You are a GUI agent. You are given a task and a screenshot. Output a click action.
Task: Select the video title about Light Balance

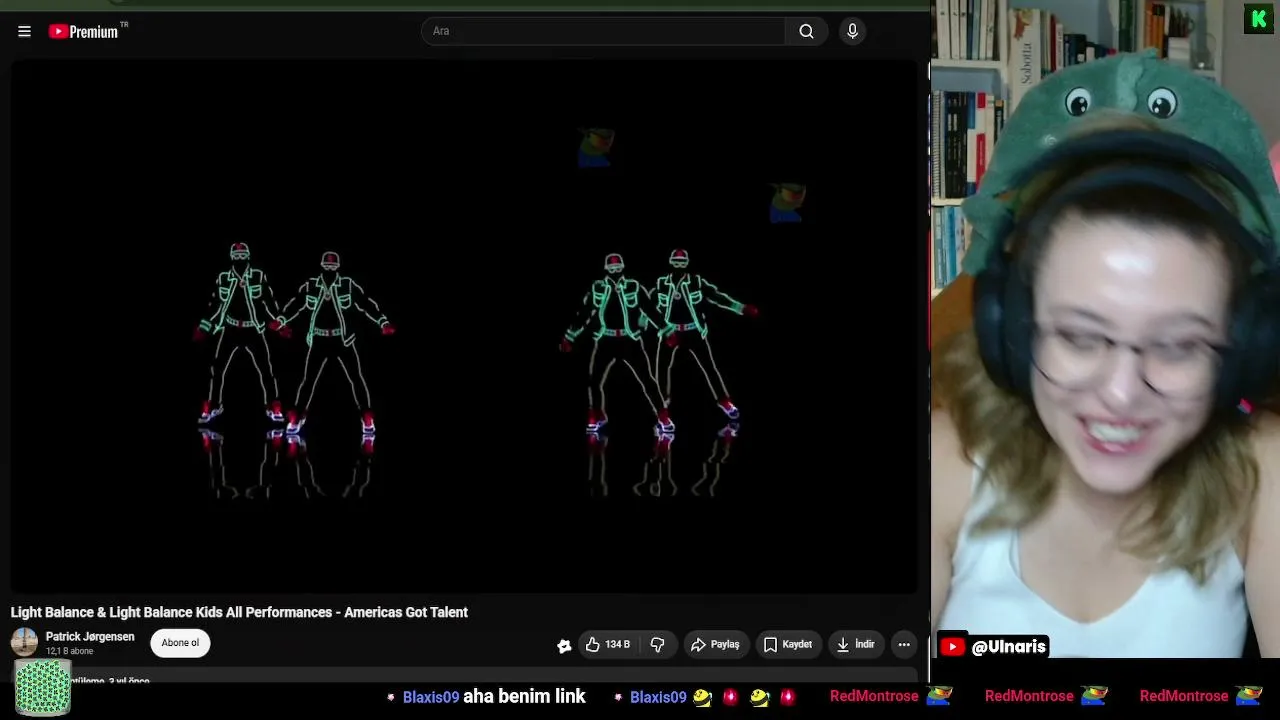pos(239,612)
